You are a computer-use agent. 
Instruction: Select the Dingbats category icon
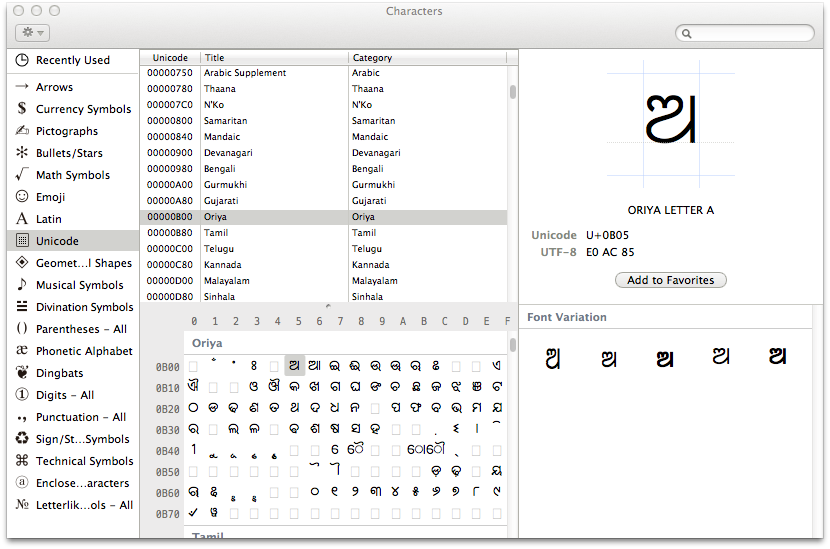[22, 373]
